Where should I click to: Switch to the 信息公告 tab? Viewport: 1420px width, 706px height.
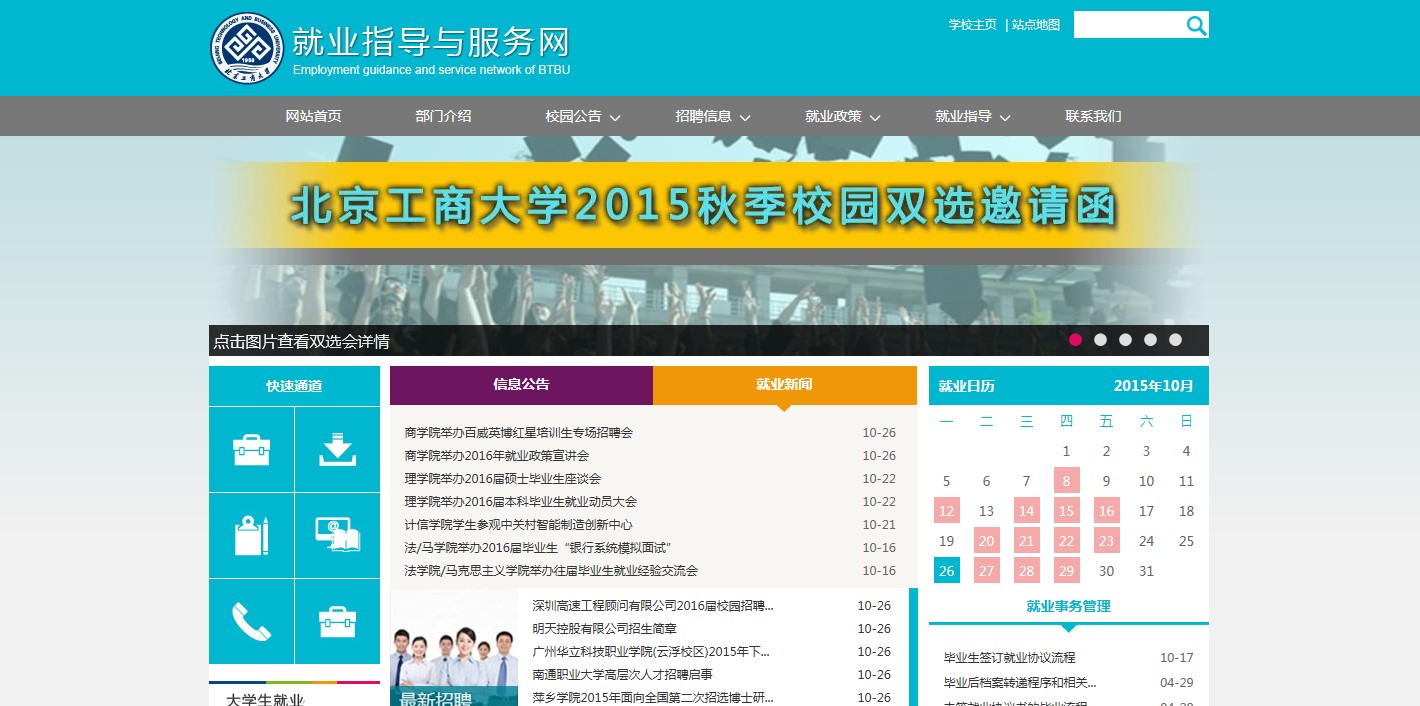[x=521, y=384]
